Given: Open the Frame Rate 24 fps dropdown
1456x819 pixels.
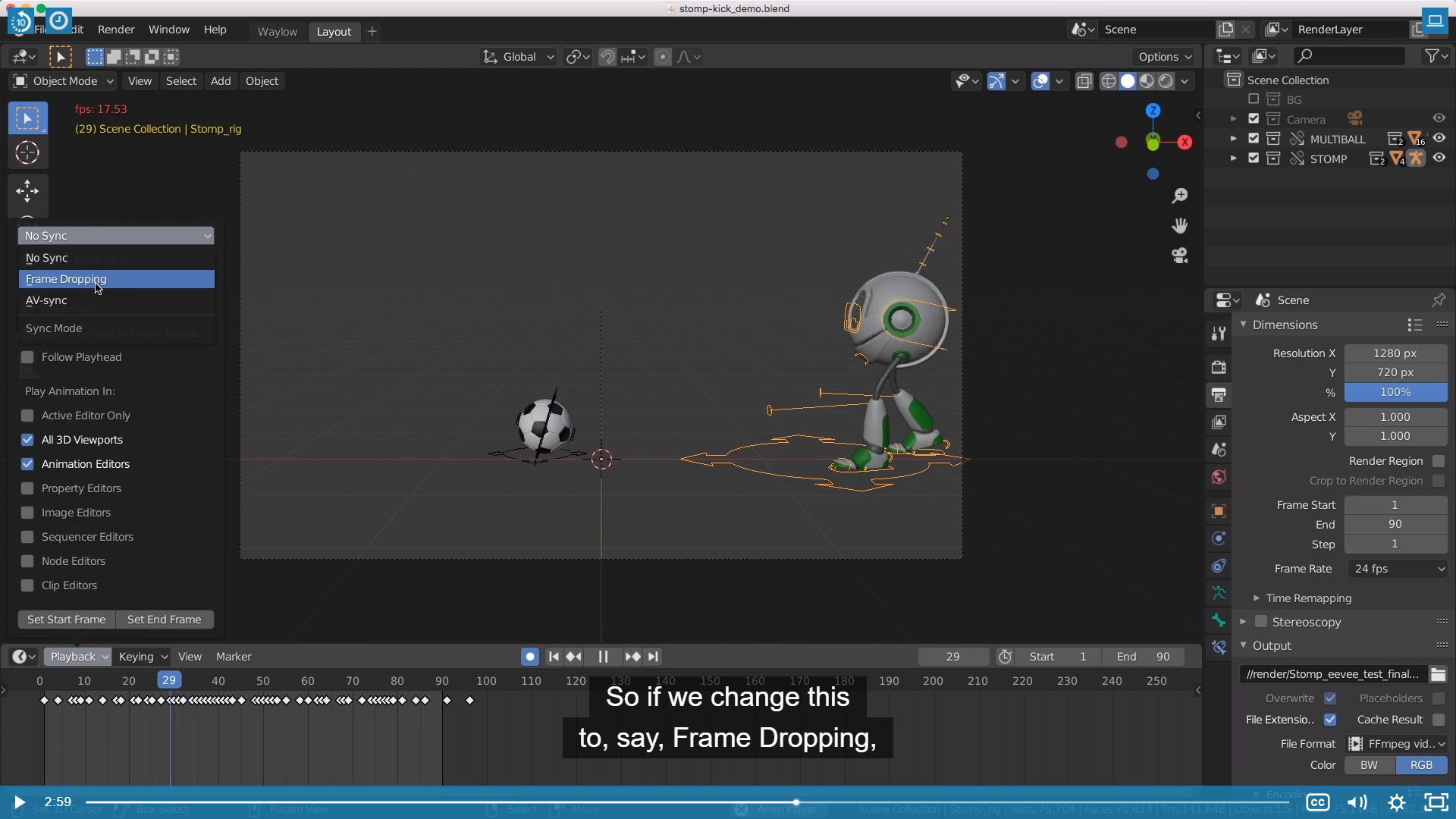Looking at the screenshot, I should (x=1398, y=569).
